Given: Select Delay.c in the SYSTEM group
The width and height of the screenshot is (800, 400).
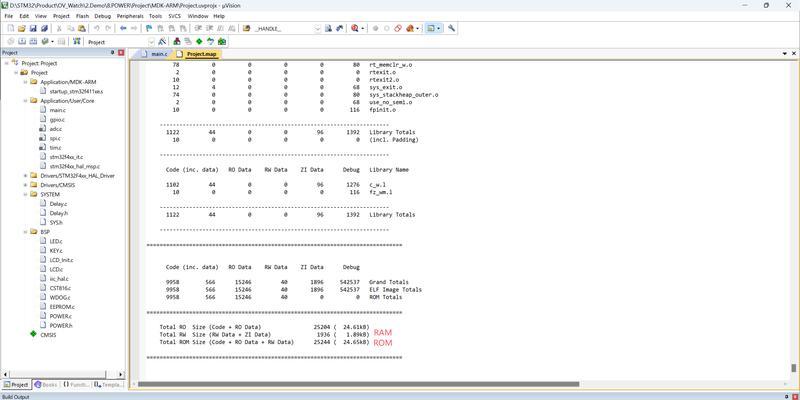Looking at the screenshot, I should tap(58, 204).
